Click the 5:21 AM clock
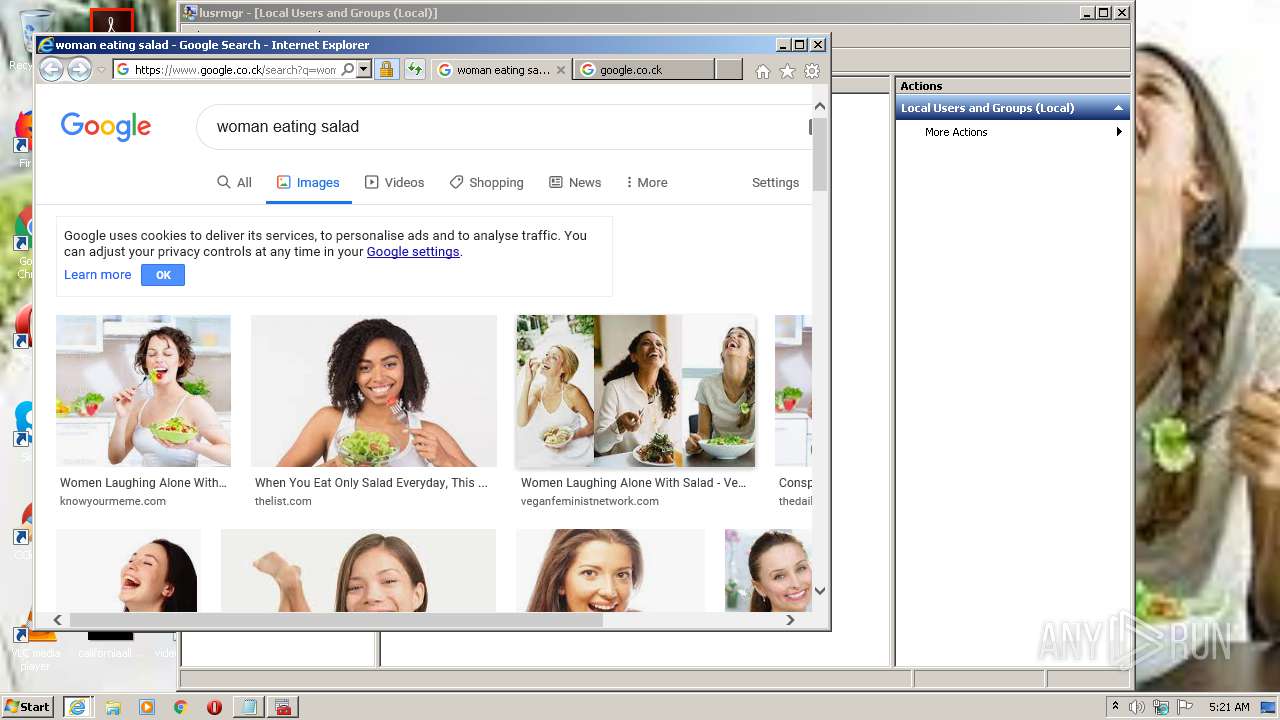Screen dimensions: 1280x720 pos(1229,707)
